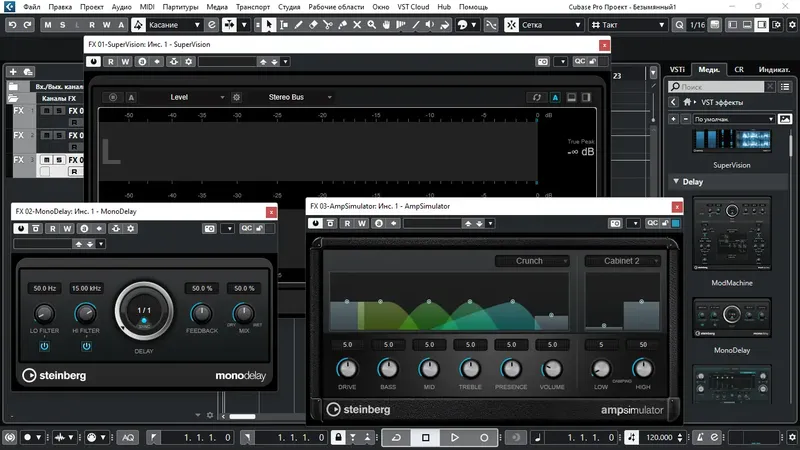Viewport: 800px width, 450px height.
Task: Toggle MonoDelay Hi Filter power button
Action: [86, 346]
